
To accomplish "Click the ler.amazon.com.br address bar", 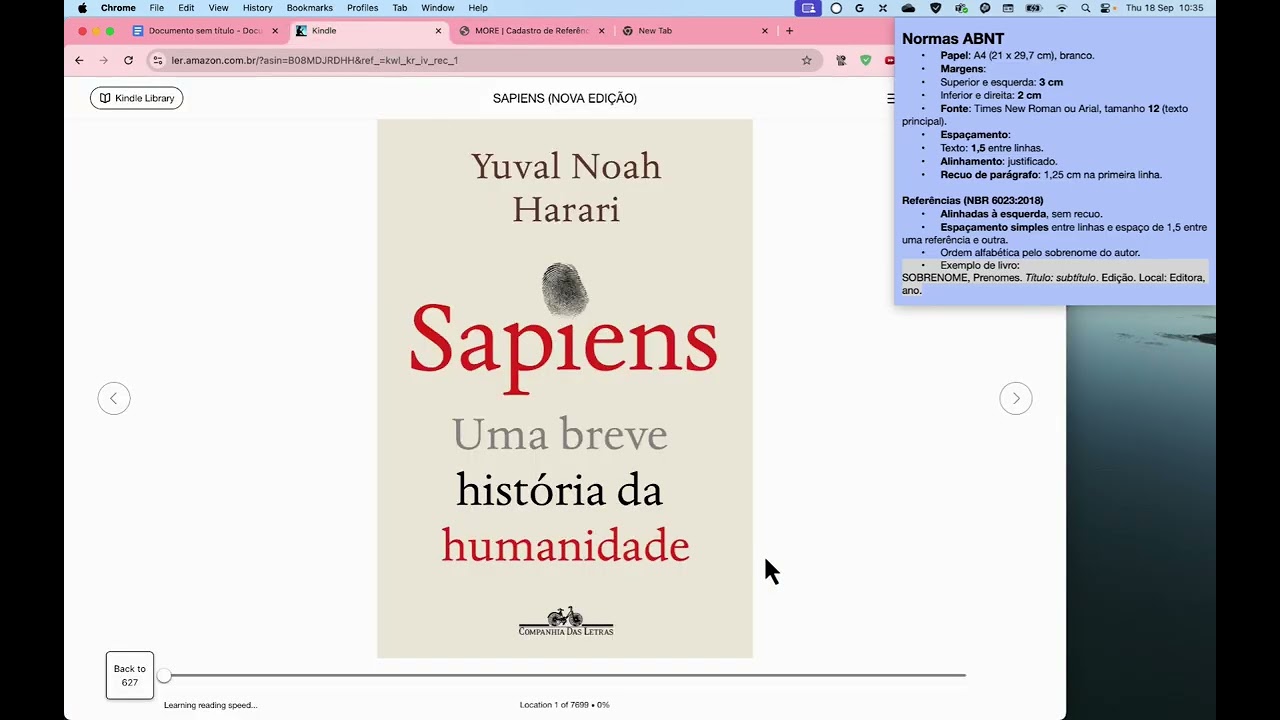I will coord(484,60).
